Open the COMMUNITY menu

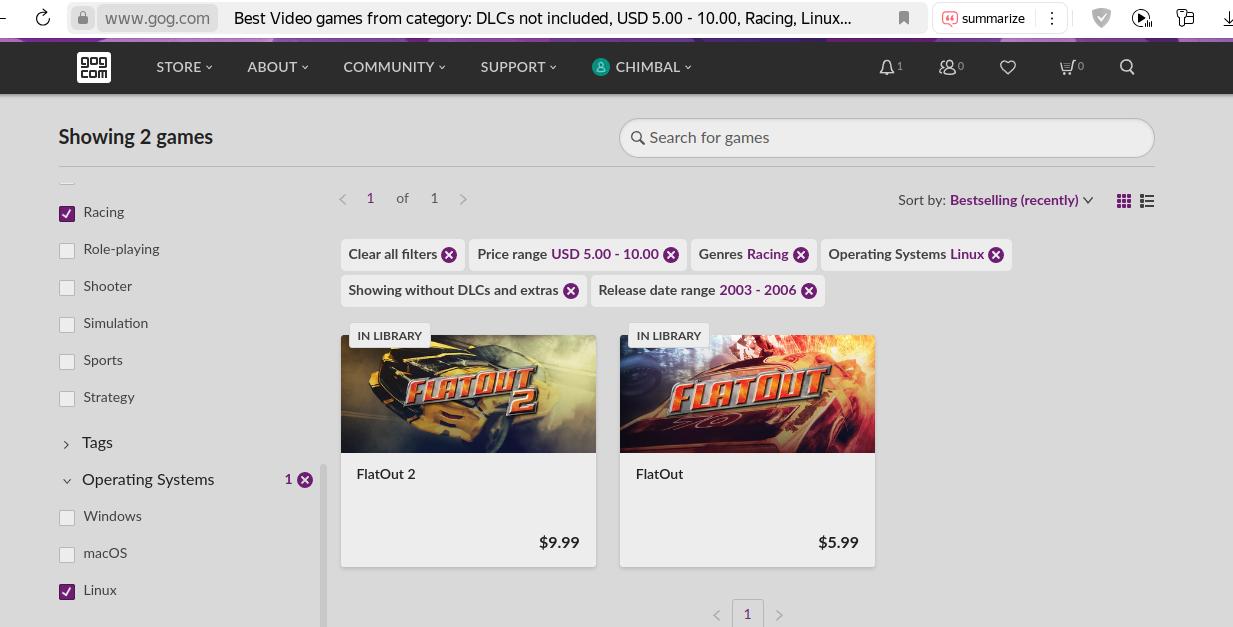coord(394,67)
